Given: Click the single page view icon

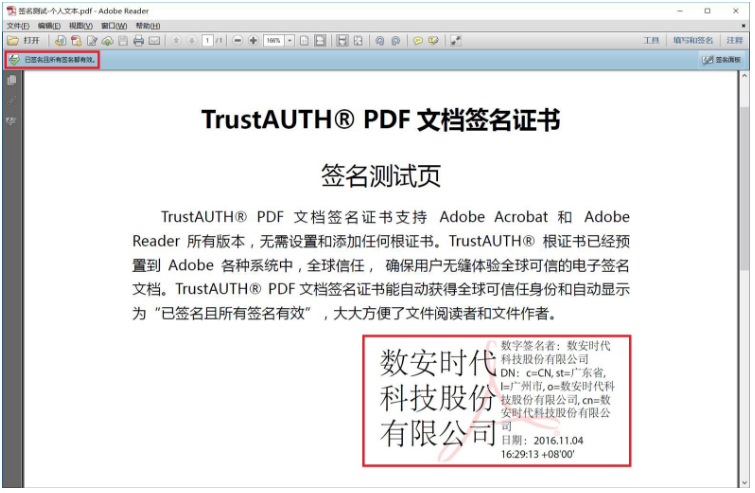Looking at the screenshot, I should 304,41.
